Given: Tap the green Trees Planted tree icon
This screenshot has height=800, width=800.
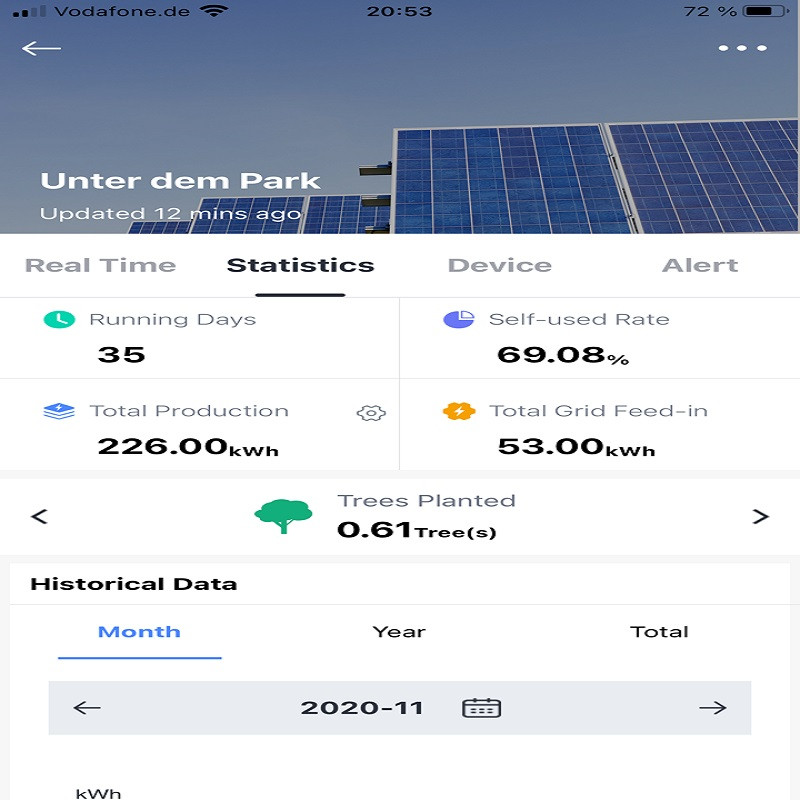Looking at the screenshot, I should [x=283, y=516].
